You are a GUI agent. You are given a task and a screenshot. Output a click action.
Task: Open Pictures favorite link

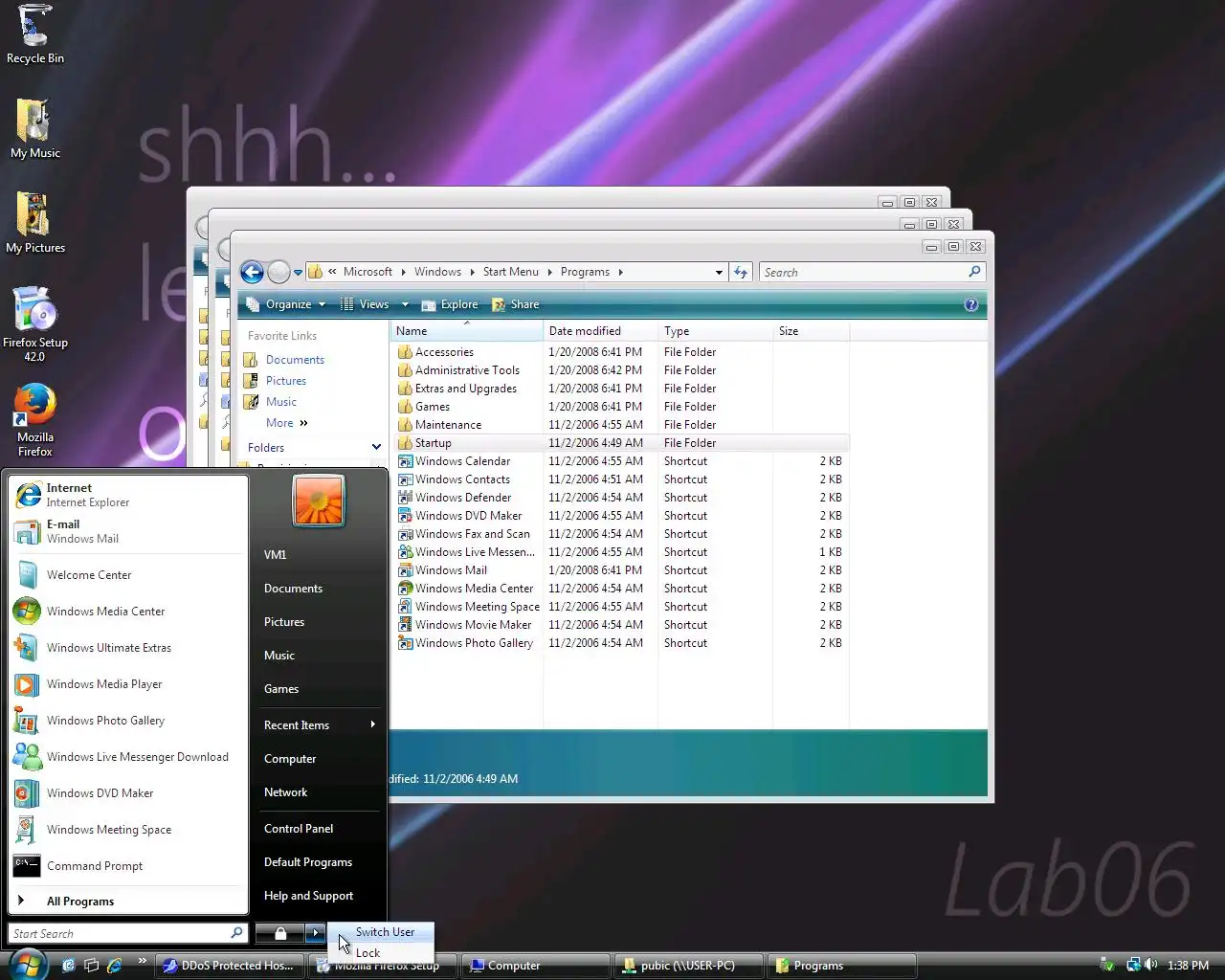(286, 381)
